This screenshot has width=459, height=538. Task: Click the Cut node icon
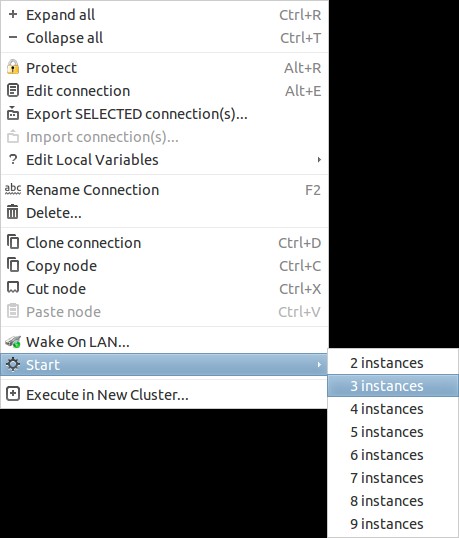[13, 288]
